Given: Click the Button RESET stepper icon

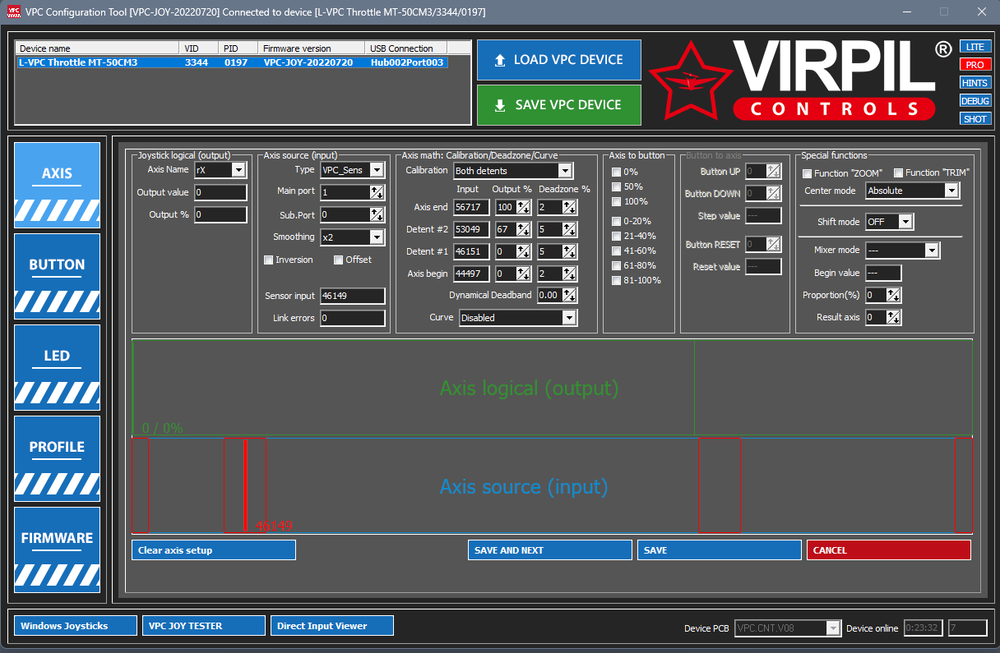Looking at the screenshot, I should pos(774,245).
